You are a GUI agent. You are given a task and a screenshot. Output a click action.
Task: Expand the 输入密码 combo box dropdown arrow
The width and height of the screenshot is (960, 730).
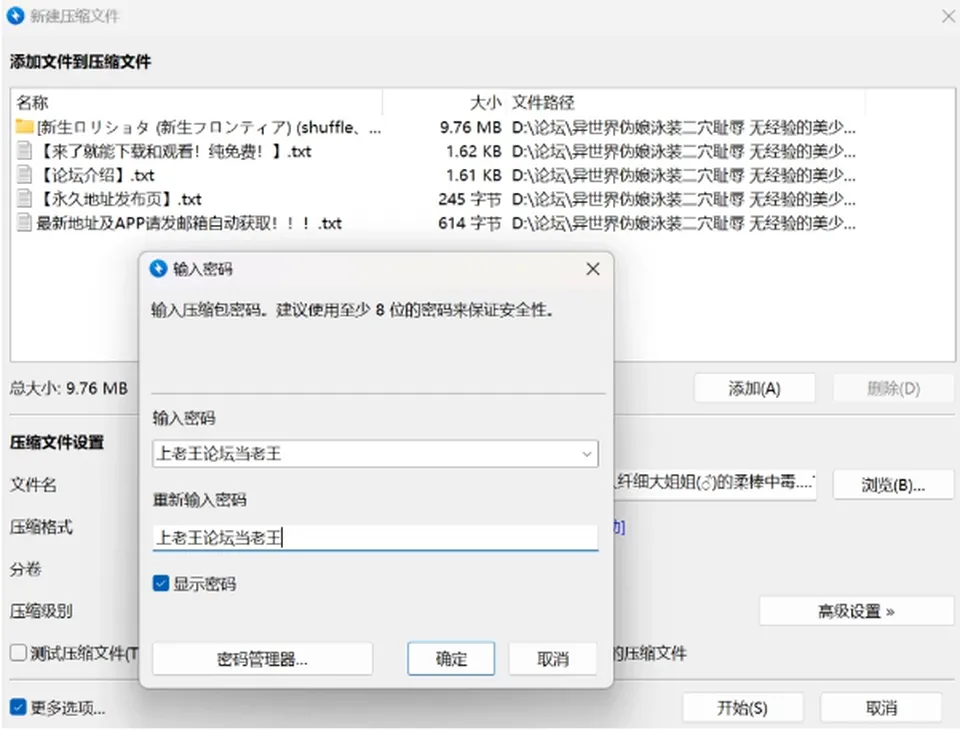point(587,454)
